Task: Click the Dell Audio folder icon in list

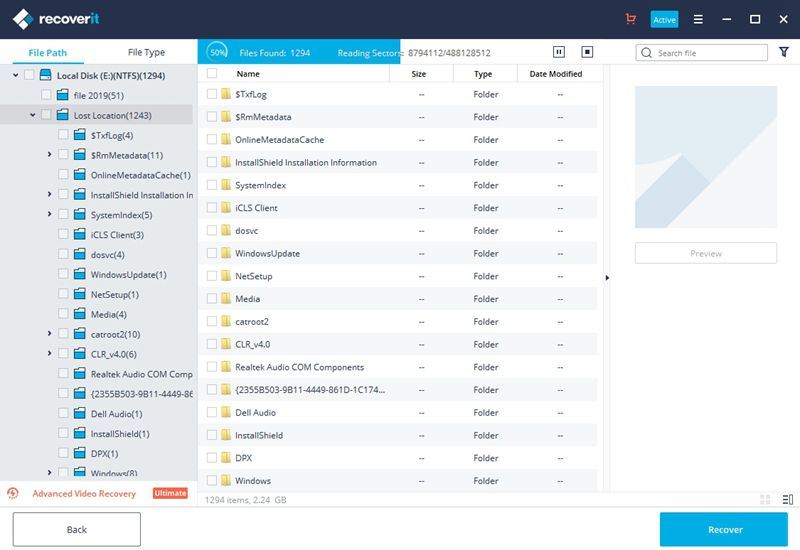Action: (226, 412)
